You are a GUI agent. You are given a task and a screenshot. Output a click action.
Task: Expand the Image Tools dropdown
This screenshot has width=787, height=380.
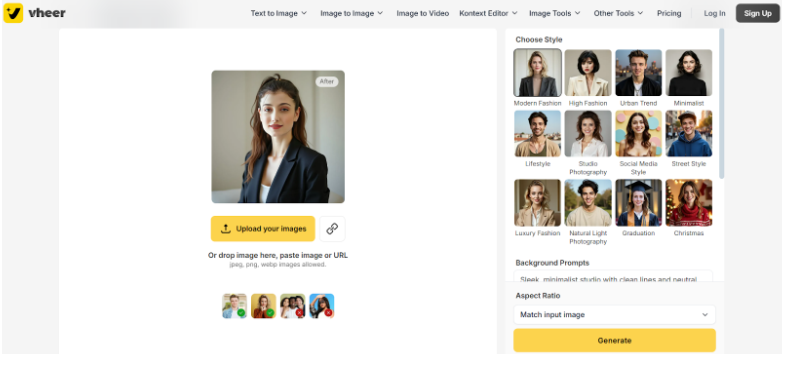555,14
